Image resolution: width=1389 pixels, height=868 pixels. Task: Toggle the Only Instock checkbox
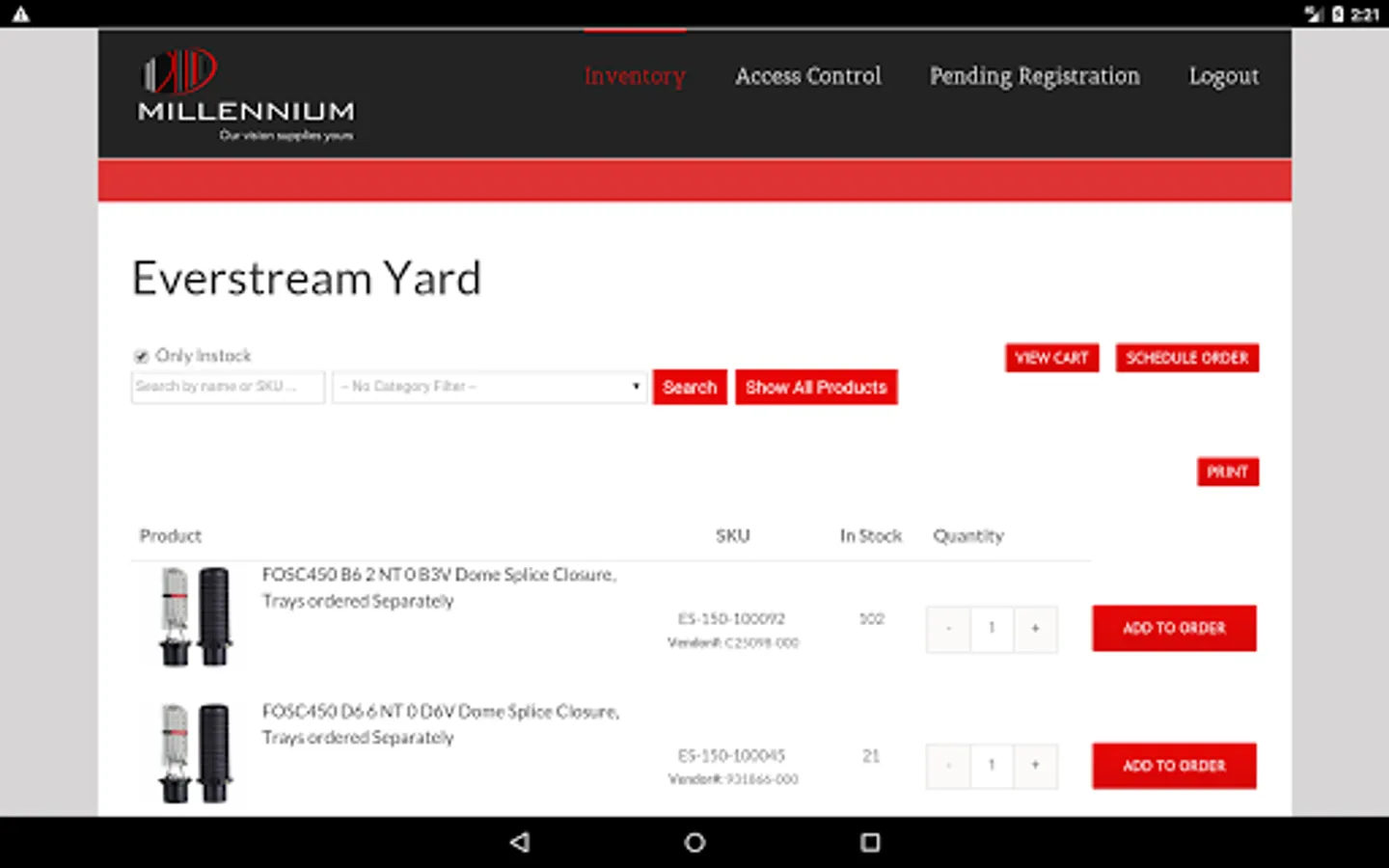pos(141,356)
